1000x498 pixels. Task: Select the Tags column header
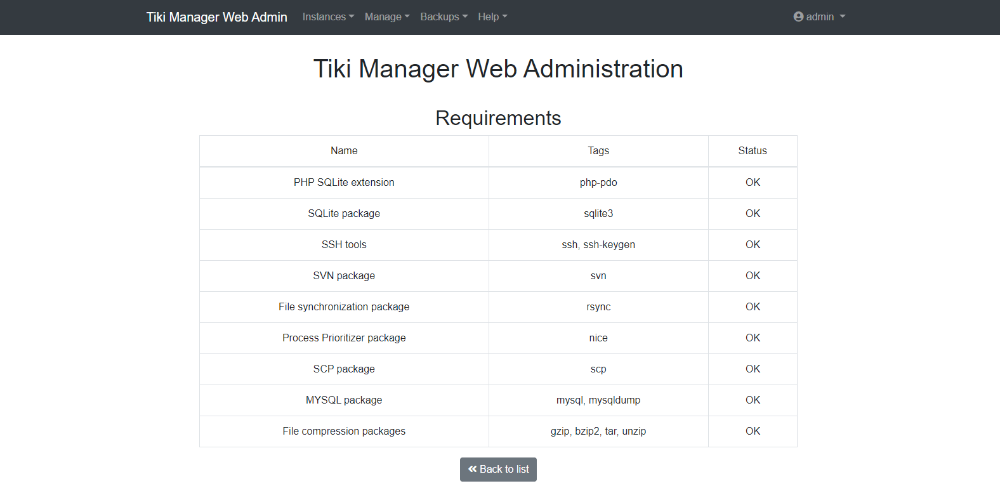coord(598,151)
